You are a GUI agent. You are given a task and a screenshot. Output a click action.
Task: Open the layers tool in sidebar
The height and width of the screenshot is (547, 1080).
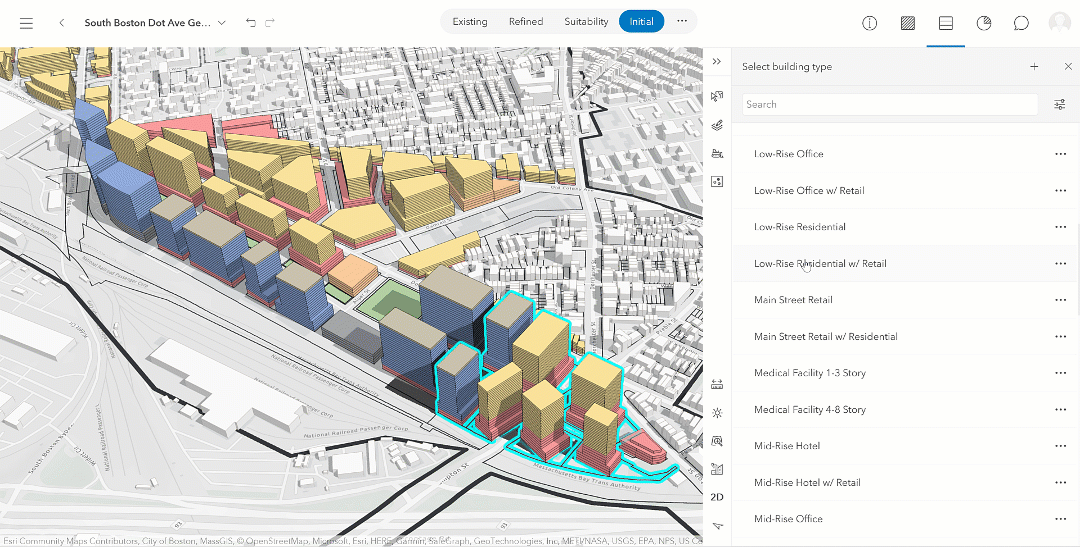pyautogui.click(x=717, y=125)
